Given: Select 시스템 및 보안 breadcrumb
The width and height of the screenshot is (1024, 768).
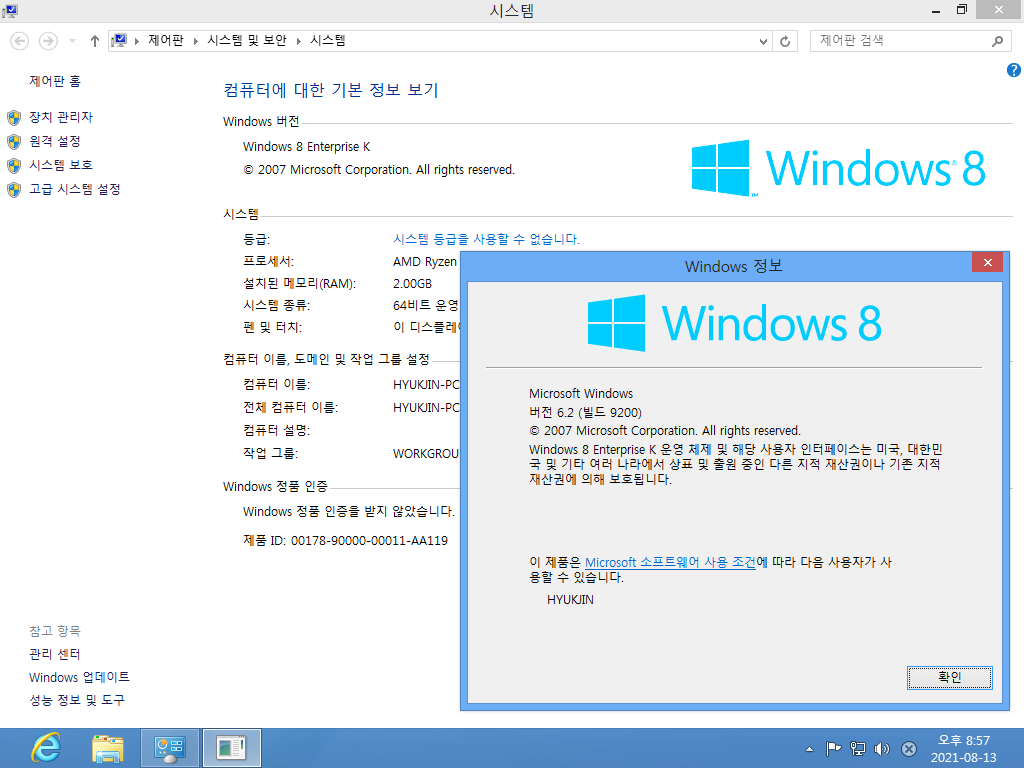Looking at the screenshot, I should [247, 40].
